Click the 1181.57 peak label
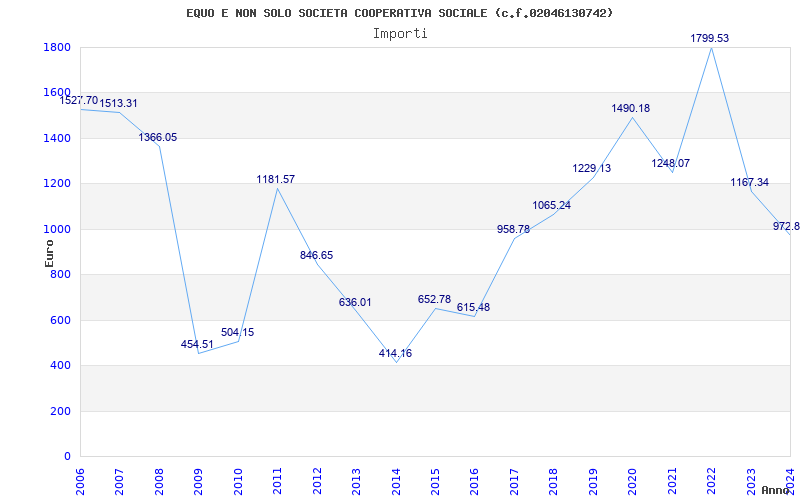Image resolution: width=800 pixels, height=500 pixels. [276, 180]
